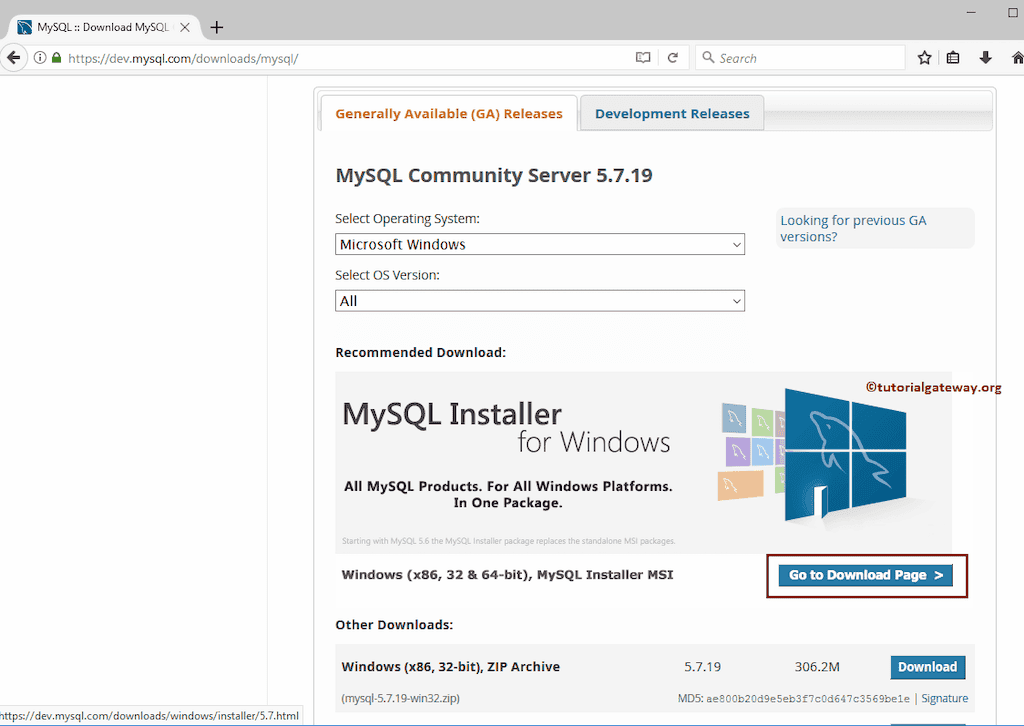Download Windows 32-bit ZIP Archive
1024x726 pixels.
[x=927, y=667]
